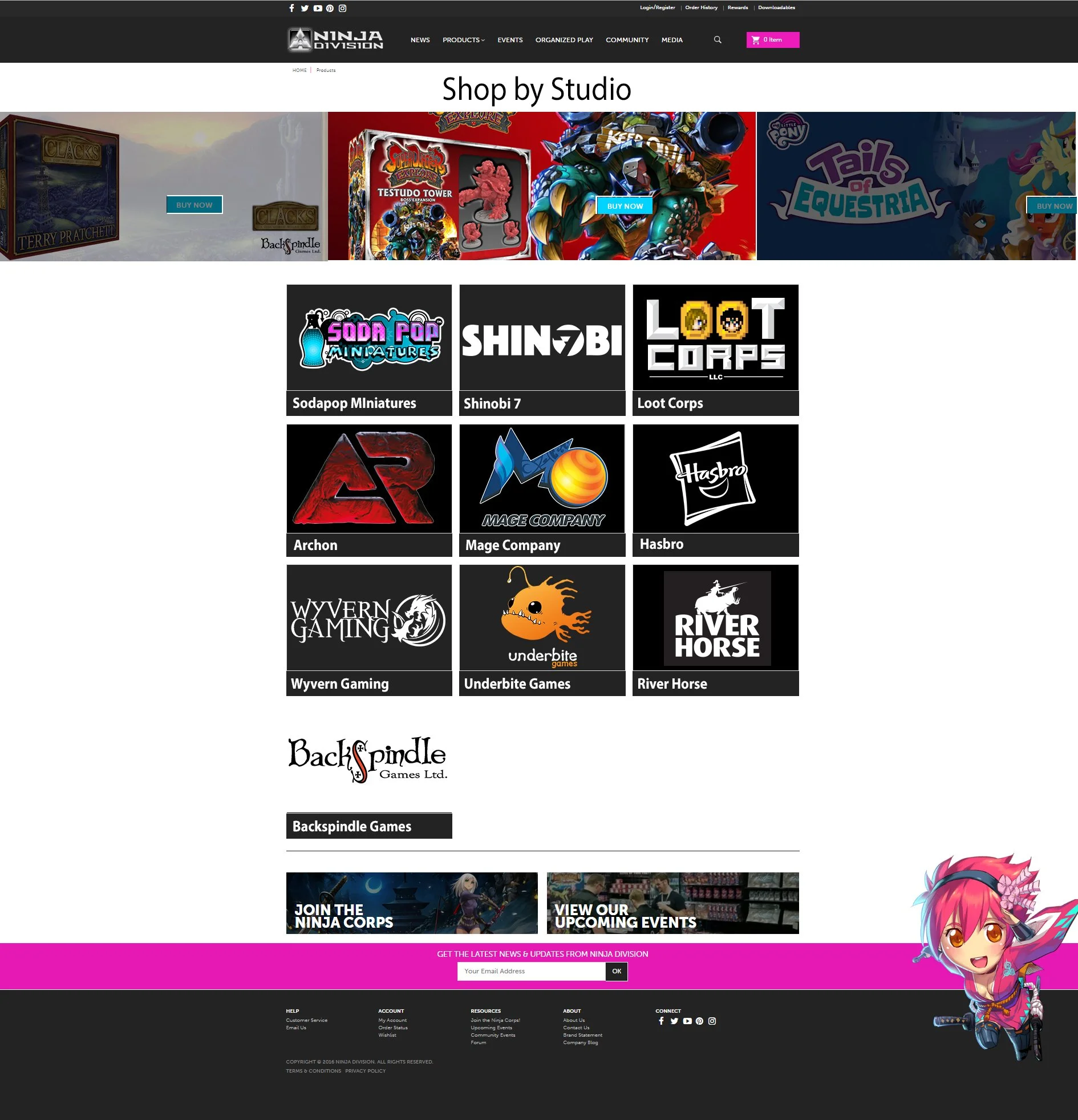Click the Login/Register link
The image size is (1078, 1120).
point(657,7)
